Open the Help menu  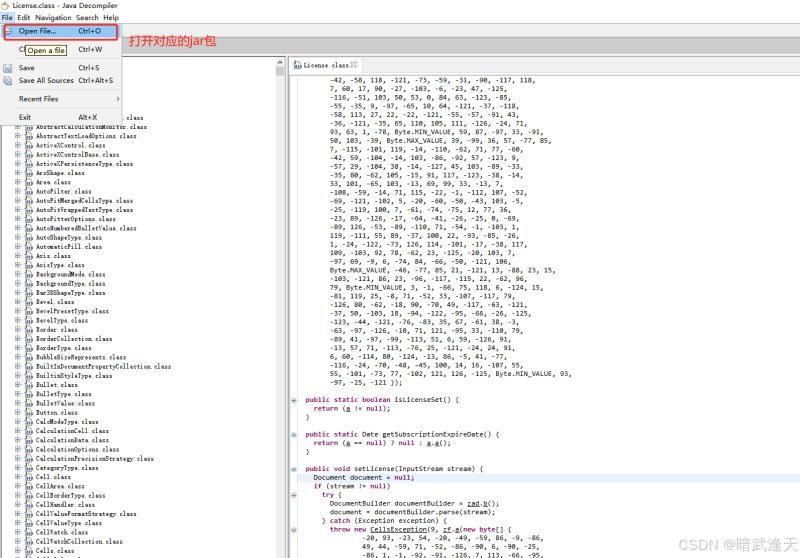click(111, 17)
